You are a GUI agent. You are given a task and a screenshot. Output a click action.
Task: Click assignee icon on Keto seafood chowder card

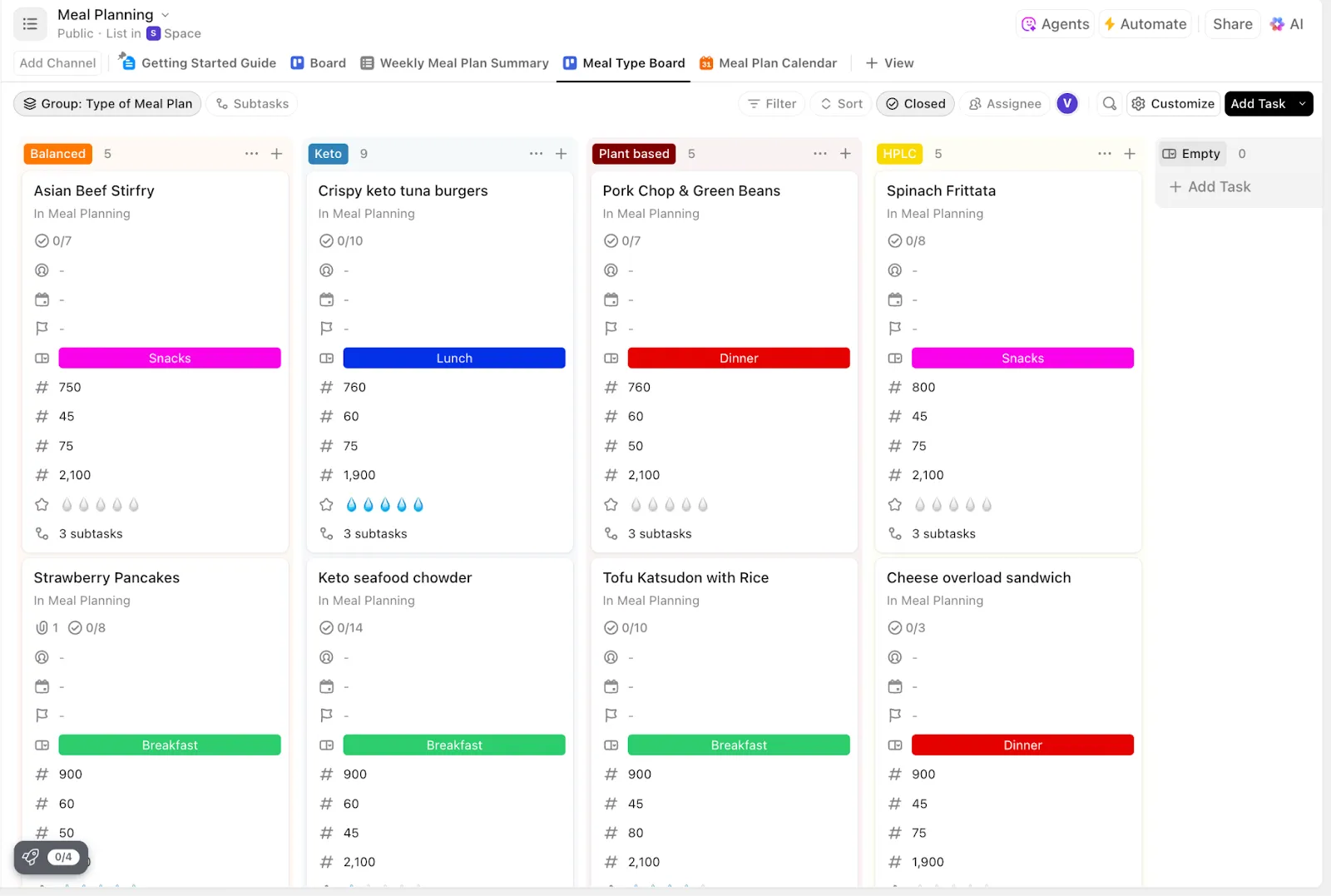[x=327, y=657]
